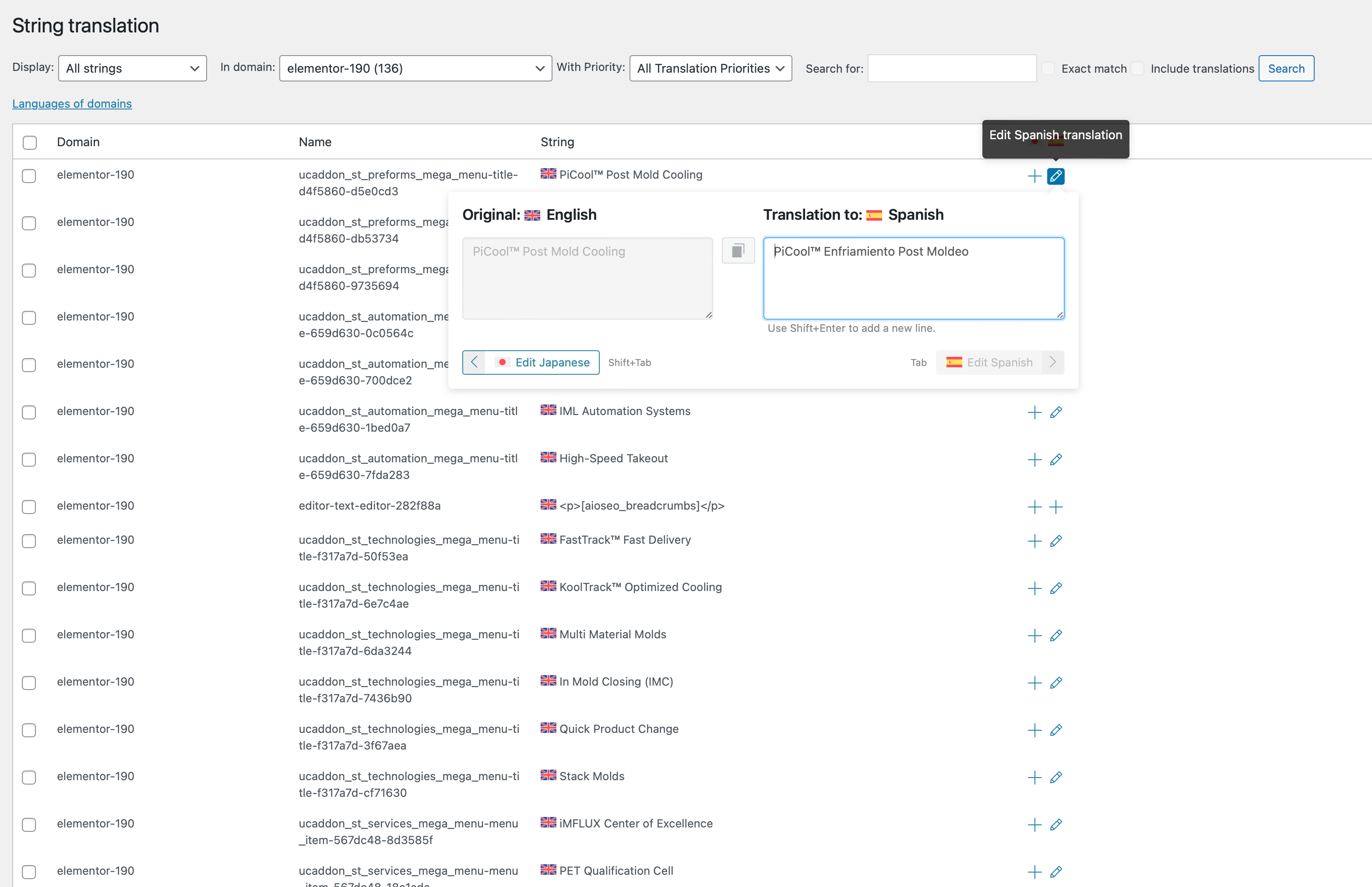Click plus icon for Quick Product Change
The height and width of the screenshot is (887, 1372).
click(1034, 730)
